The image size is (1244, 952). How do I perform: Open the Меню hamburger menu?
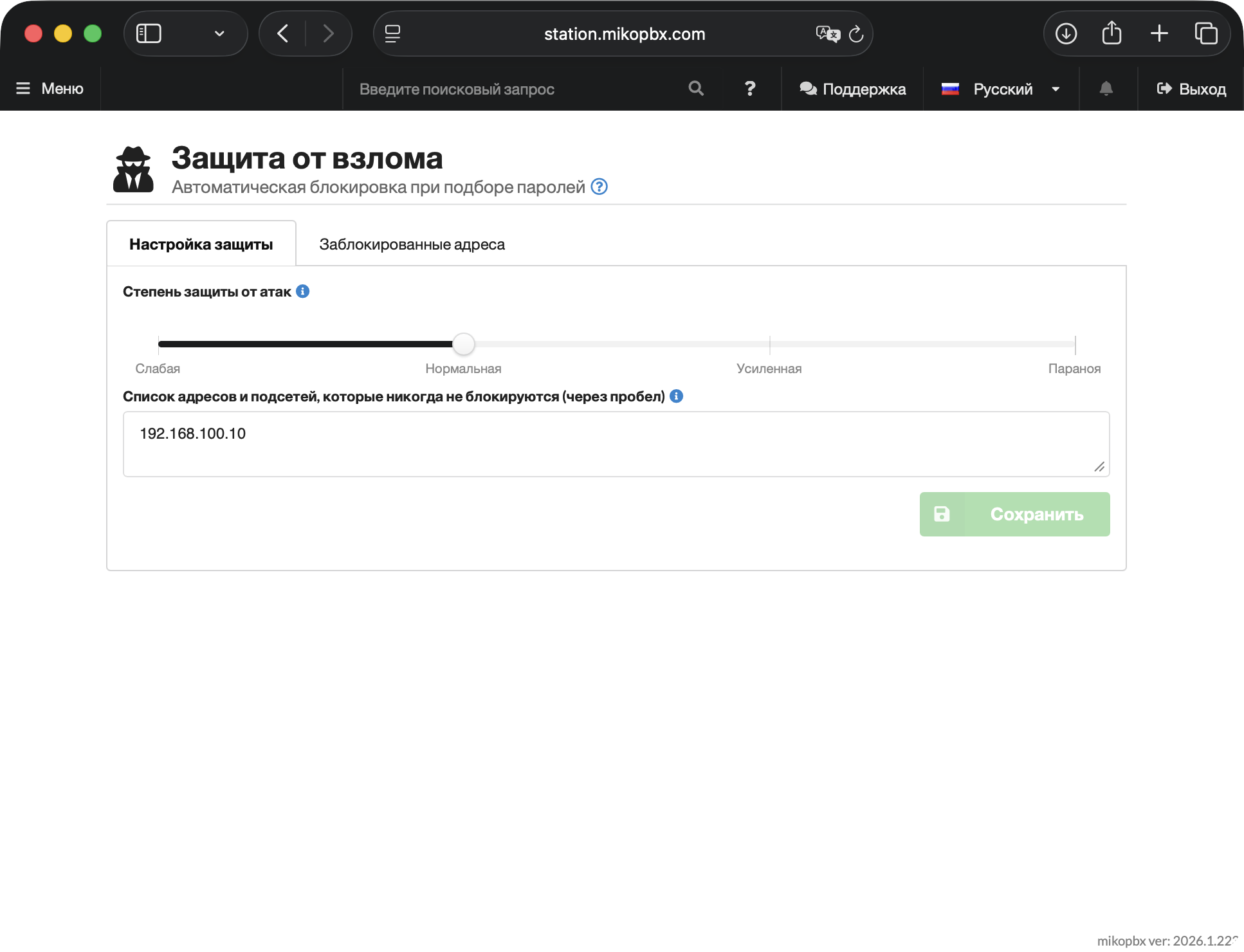pos(50,89)
